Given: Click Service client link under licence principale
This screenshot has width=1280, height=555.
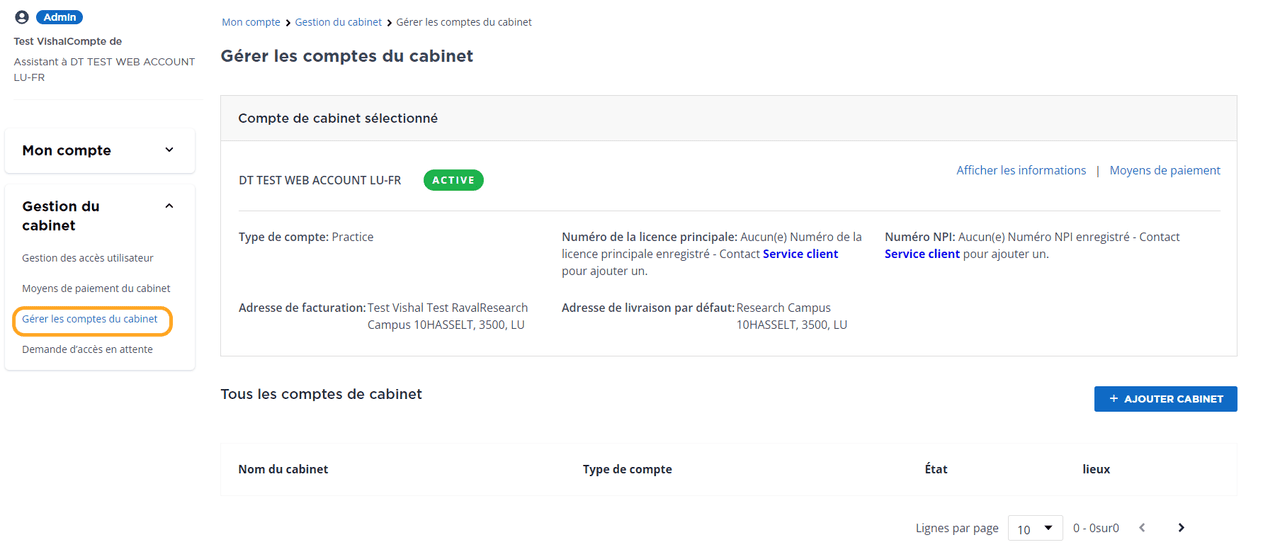Looking at the screenshot, I should click(x=800, y=254).
